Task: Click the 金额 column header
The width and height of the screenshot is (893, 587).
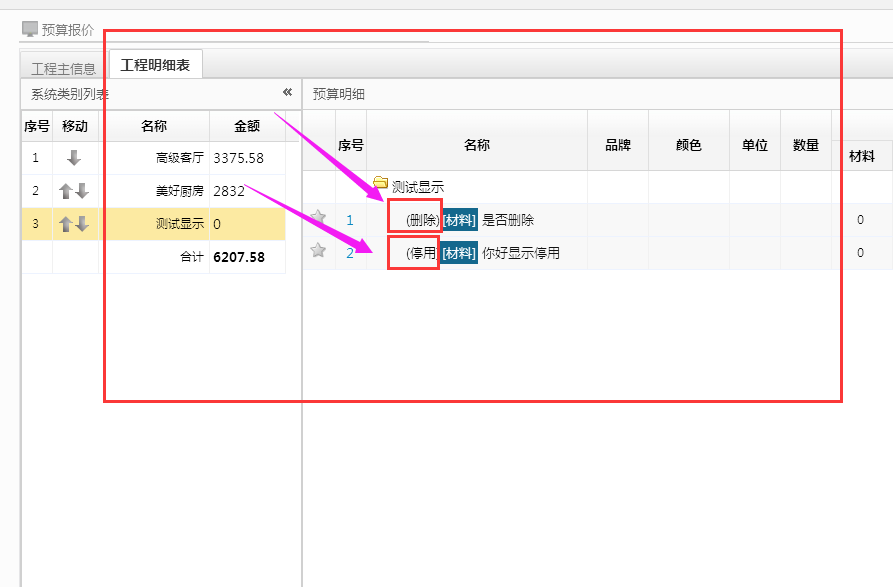Action: point(247,126)
